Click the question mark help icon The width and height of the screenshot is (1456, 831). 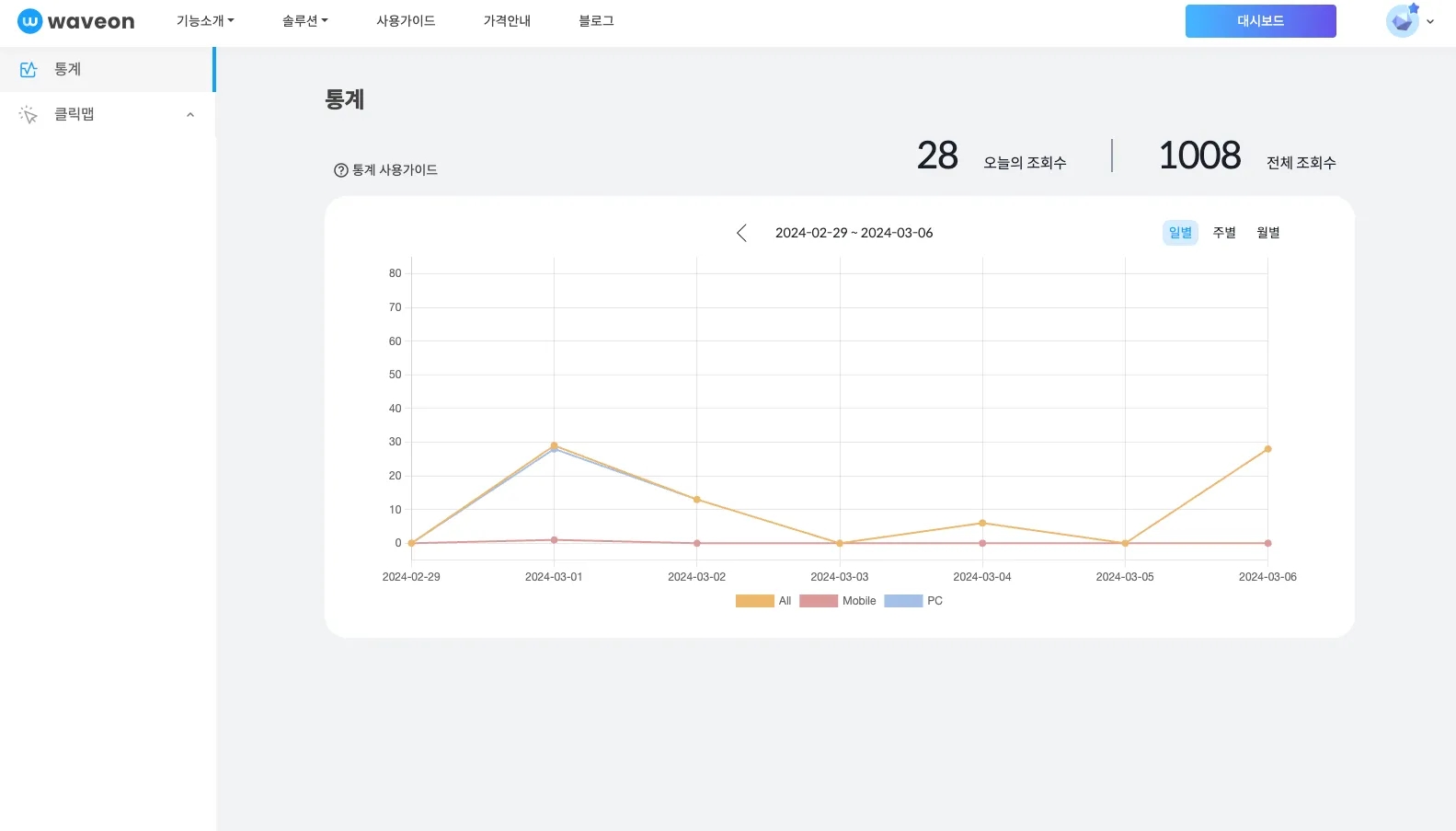340,170
